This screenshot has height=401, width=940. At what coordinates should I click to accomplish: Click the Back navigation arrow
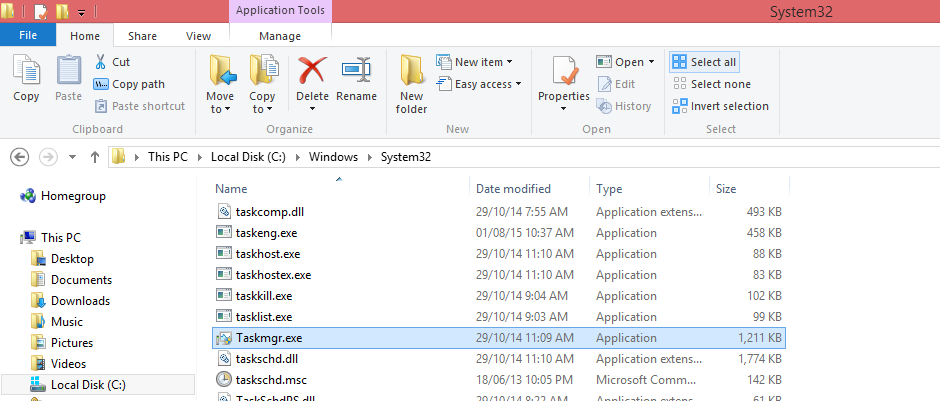click(x=19, y=157)
